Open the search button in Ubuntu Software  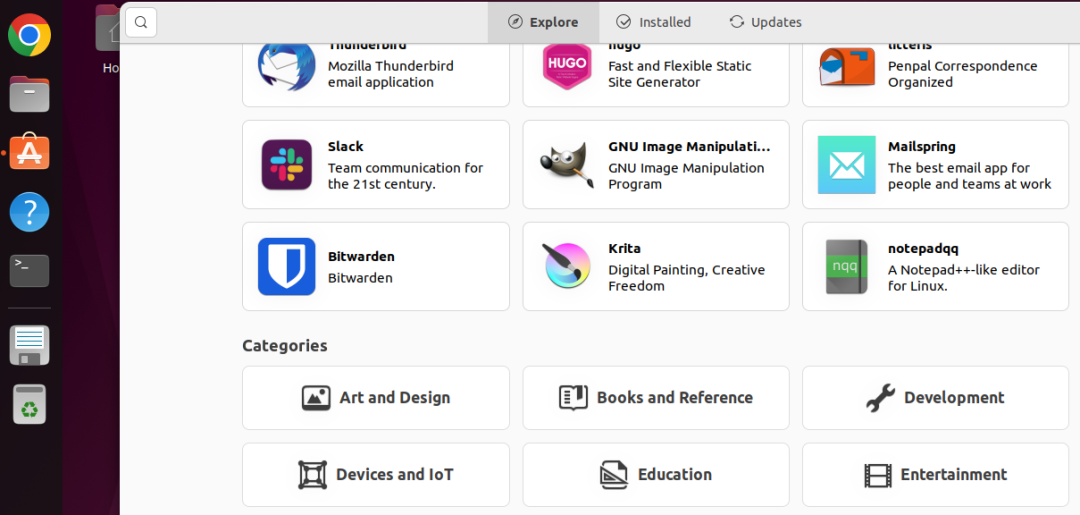[x=141, y=22]
